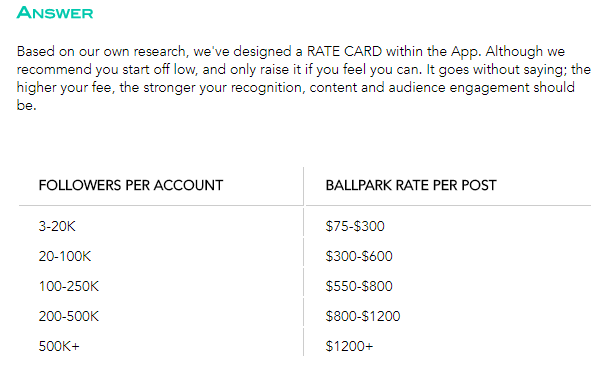The image size is (616, 379).
Task: Click the Answer heading
Action: pos(55,13)
